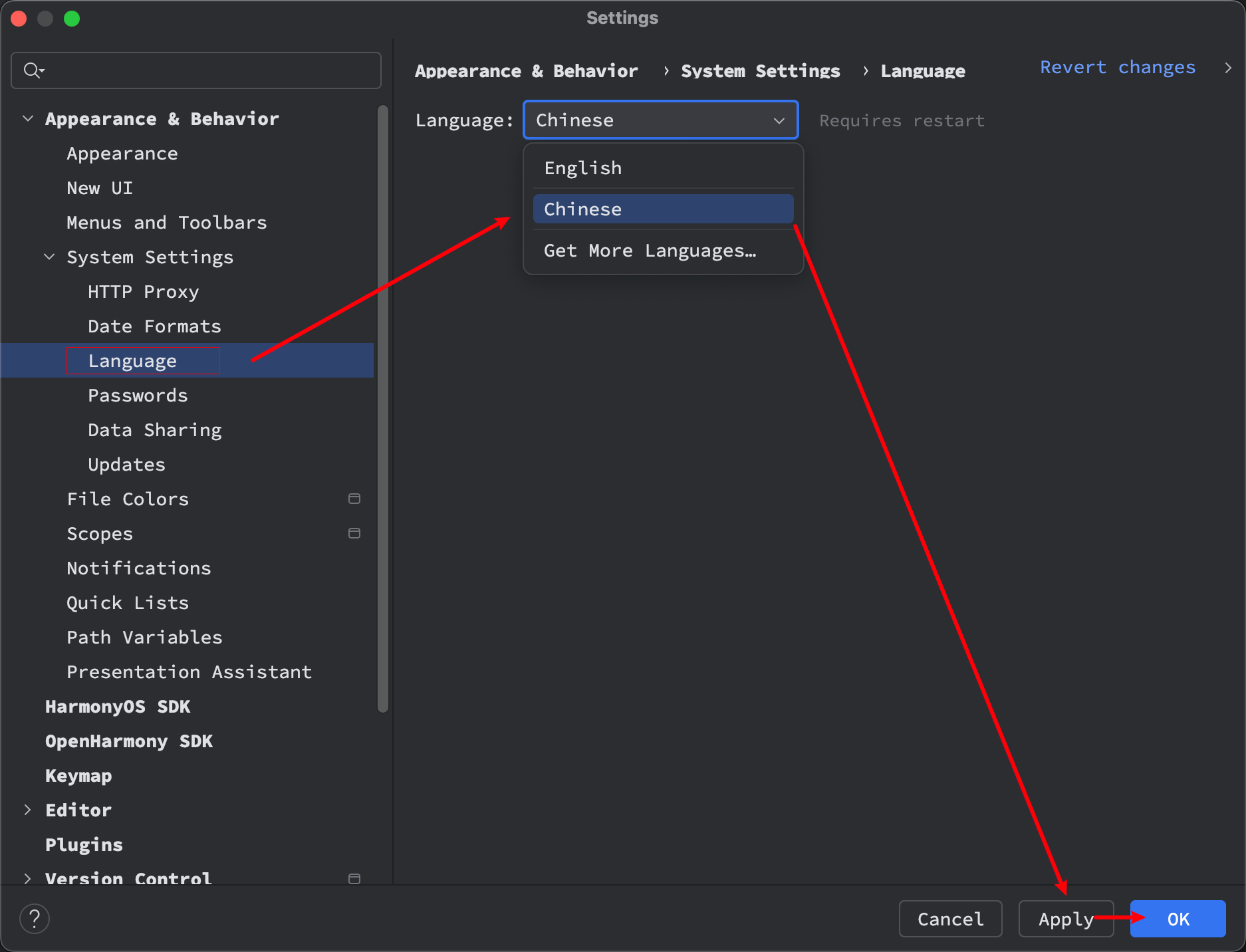Collapse the System Settings subtree
Image resolution: width=1246 pixels, height=952 pixels.
click(x=49, y=257)
